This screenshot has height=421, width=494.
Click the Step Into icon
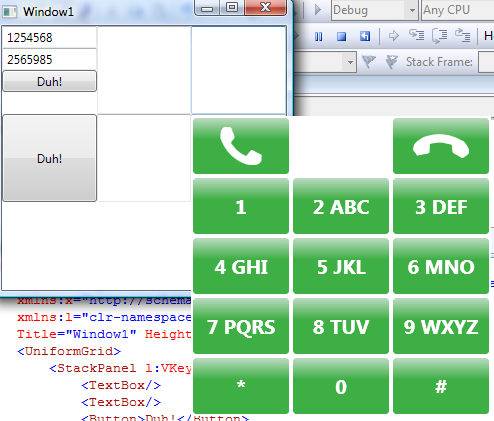coord(417,35)
